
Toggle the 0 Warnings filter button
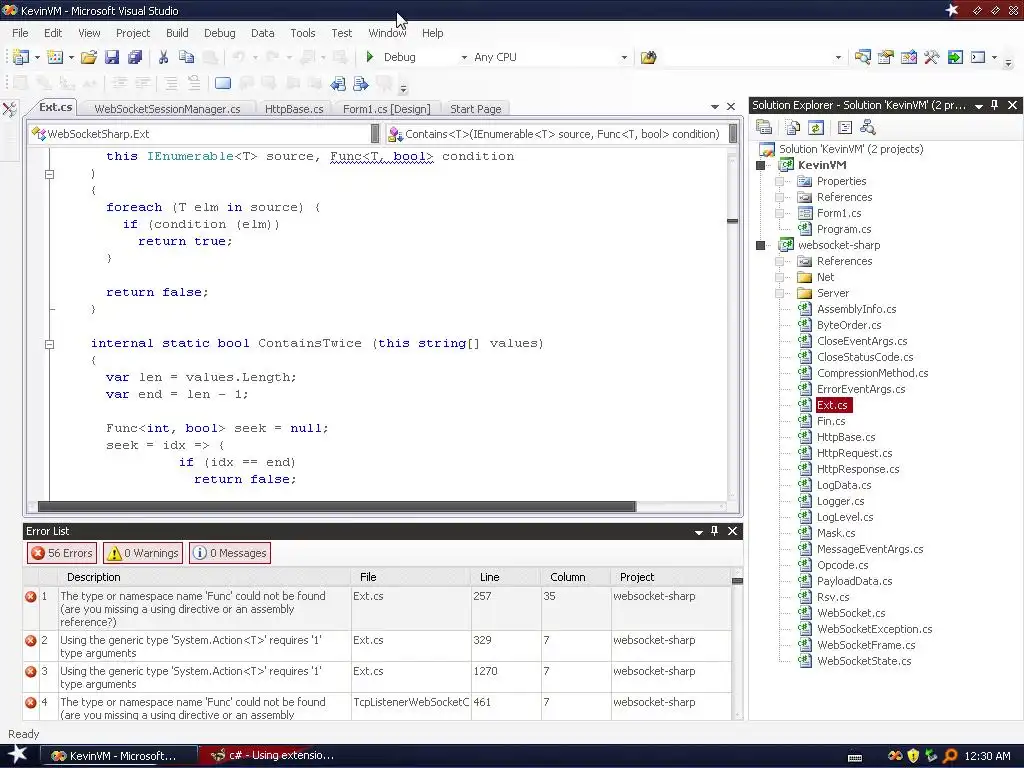click(143, 553)
